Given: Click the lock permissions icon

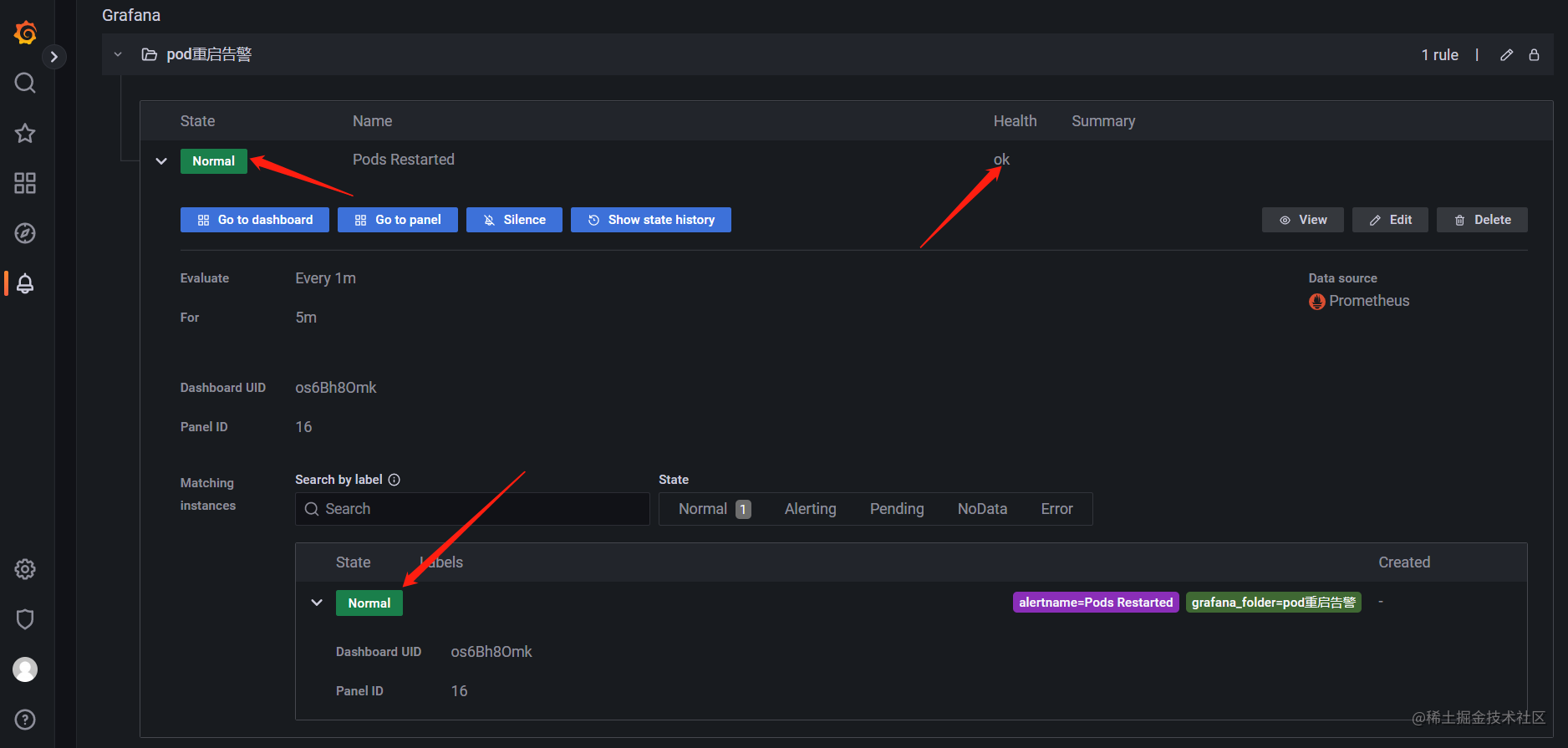Looking at the screenshot, I should [x=1534, y=55].
